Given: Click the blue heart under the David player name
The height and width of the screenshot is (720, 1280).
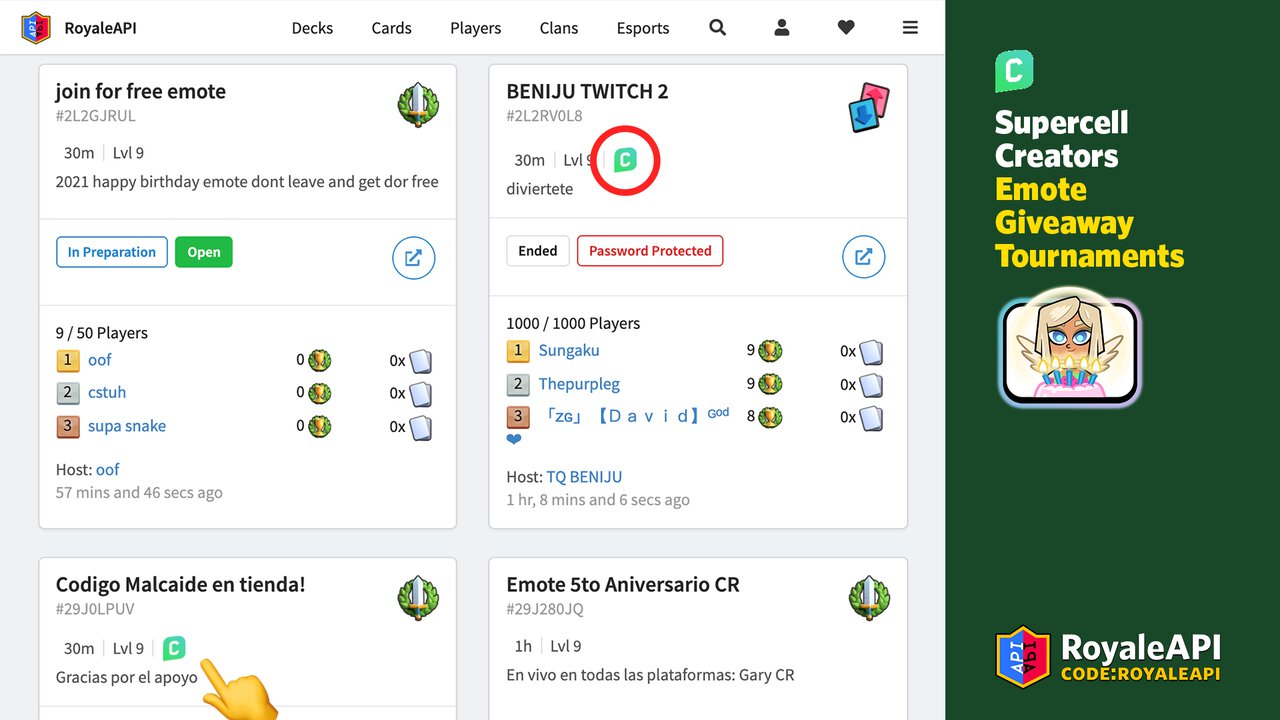Looking at the screenshot, I should (514, 439).
